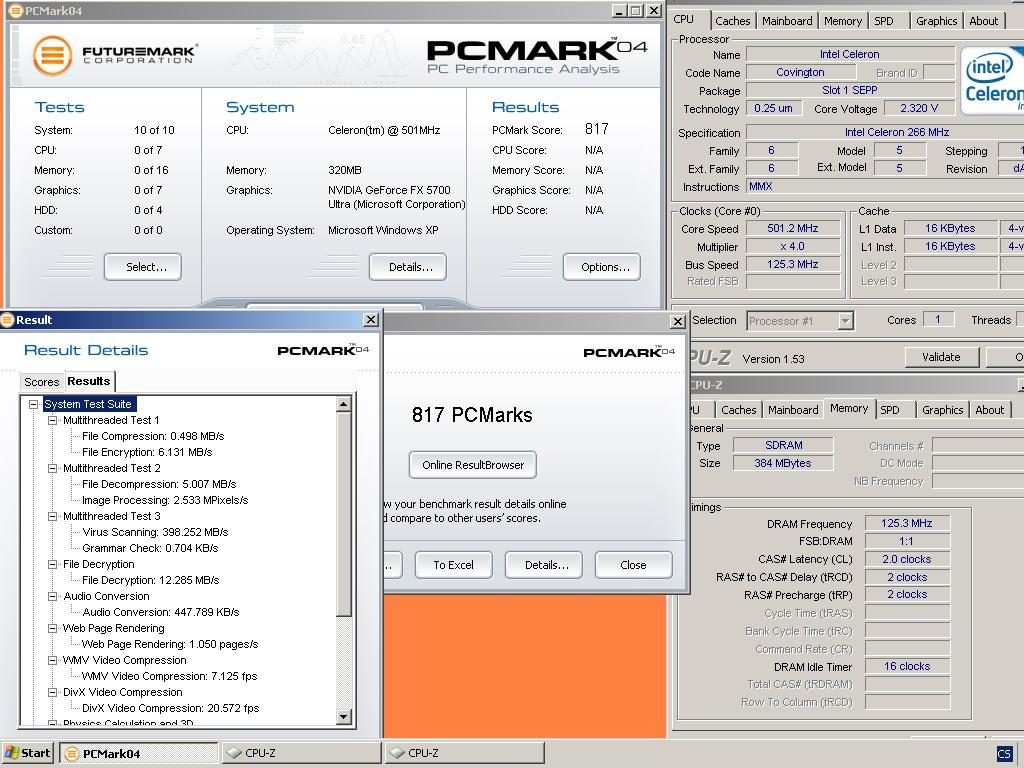Open the Graphics tab in lower CPU-Z
Screen dimensions: 1024x768
tap(942, 410)
